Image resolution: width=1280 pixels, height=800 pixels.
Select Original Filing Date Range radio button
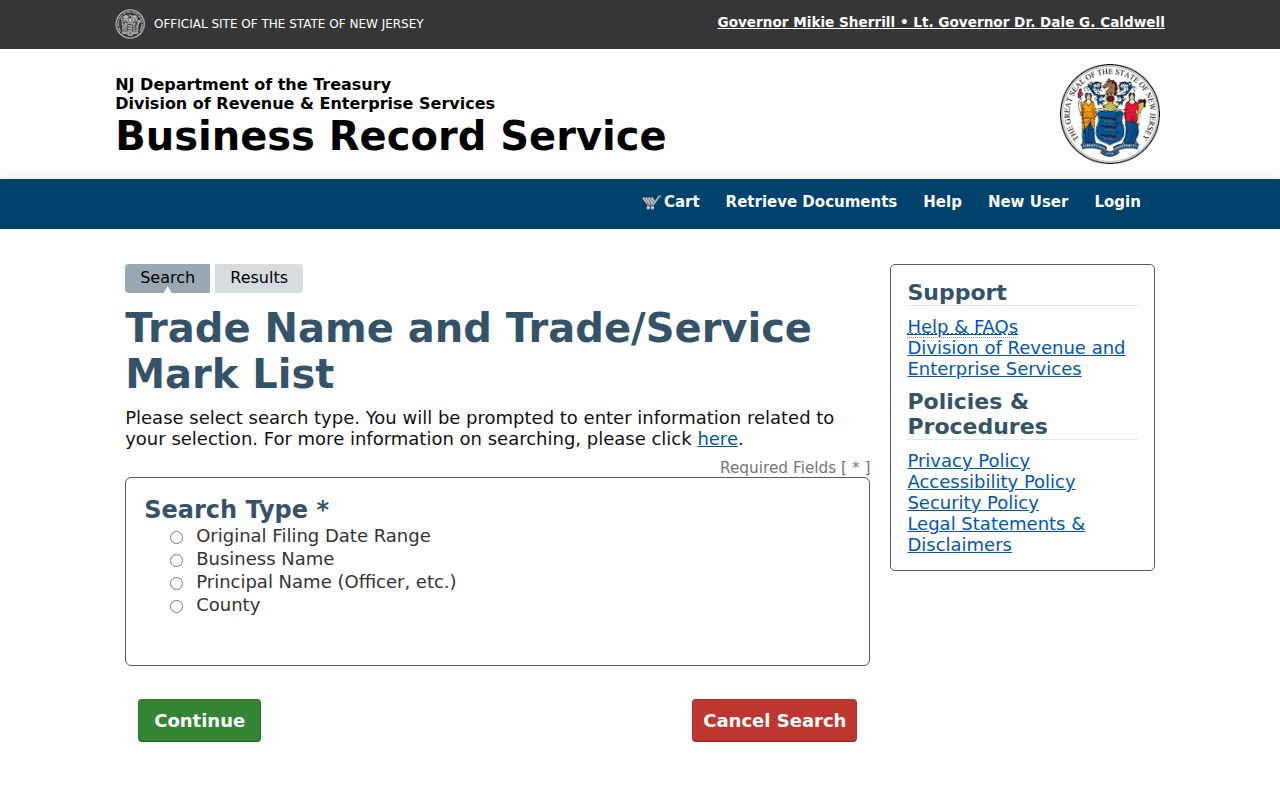click(176, 537)
